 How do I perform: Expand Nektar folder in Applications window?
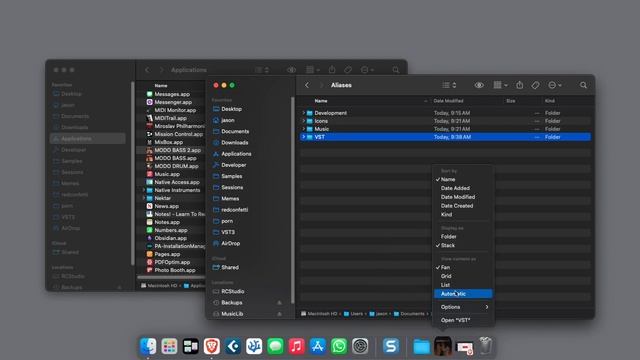coord(144,198)
